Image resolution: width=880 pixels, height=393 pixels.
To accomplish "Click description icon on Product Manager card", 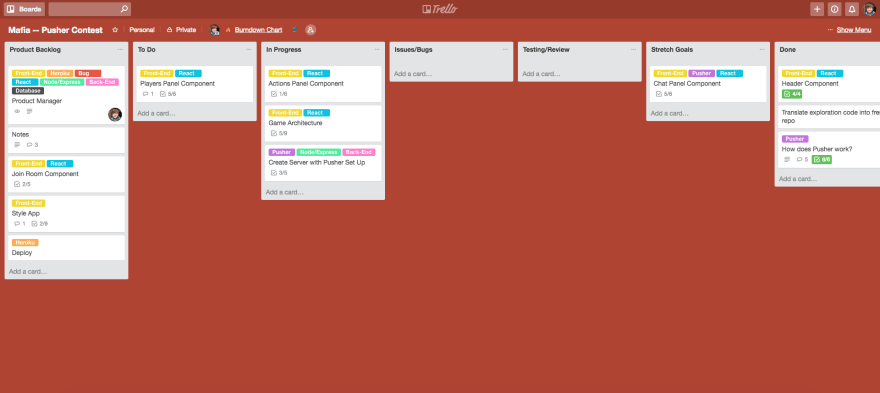I will pos(30,111).
